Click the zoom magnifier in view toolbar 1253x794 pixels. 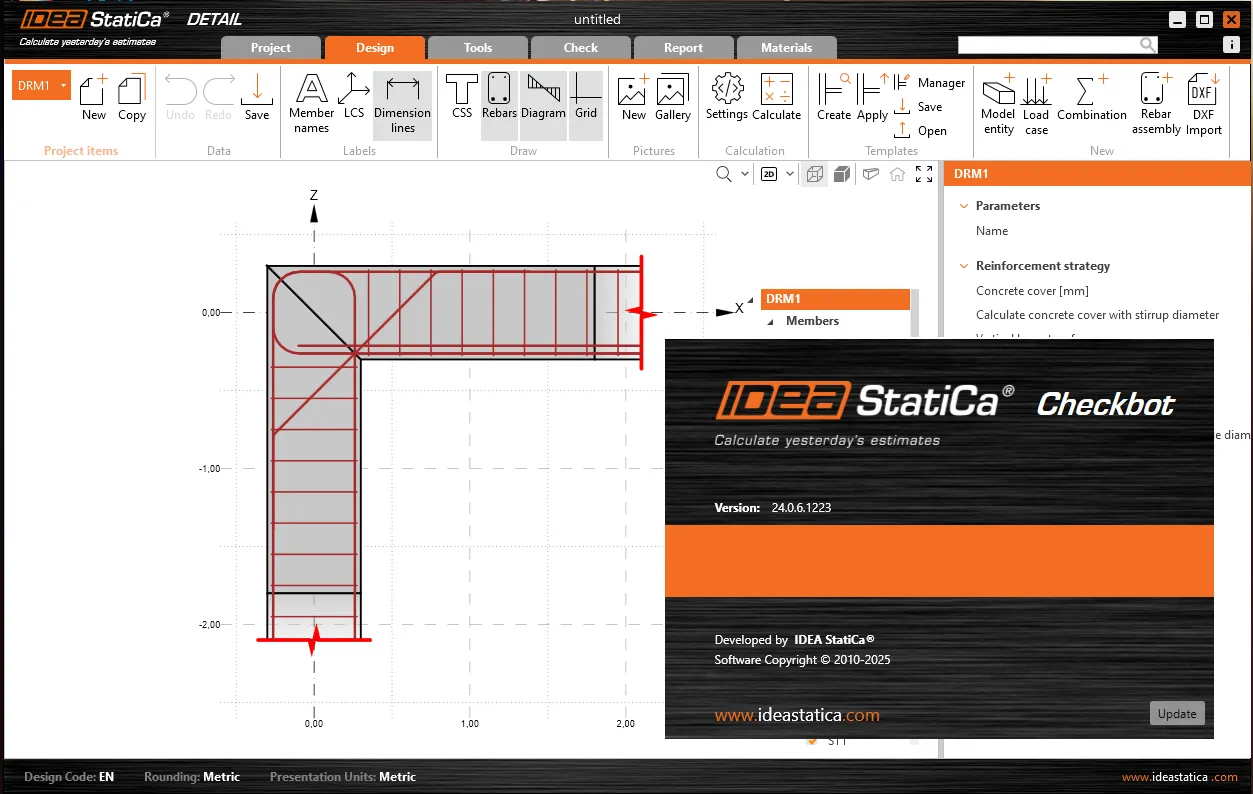point(724,174)
